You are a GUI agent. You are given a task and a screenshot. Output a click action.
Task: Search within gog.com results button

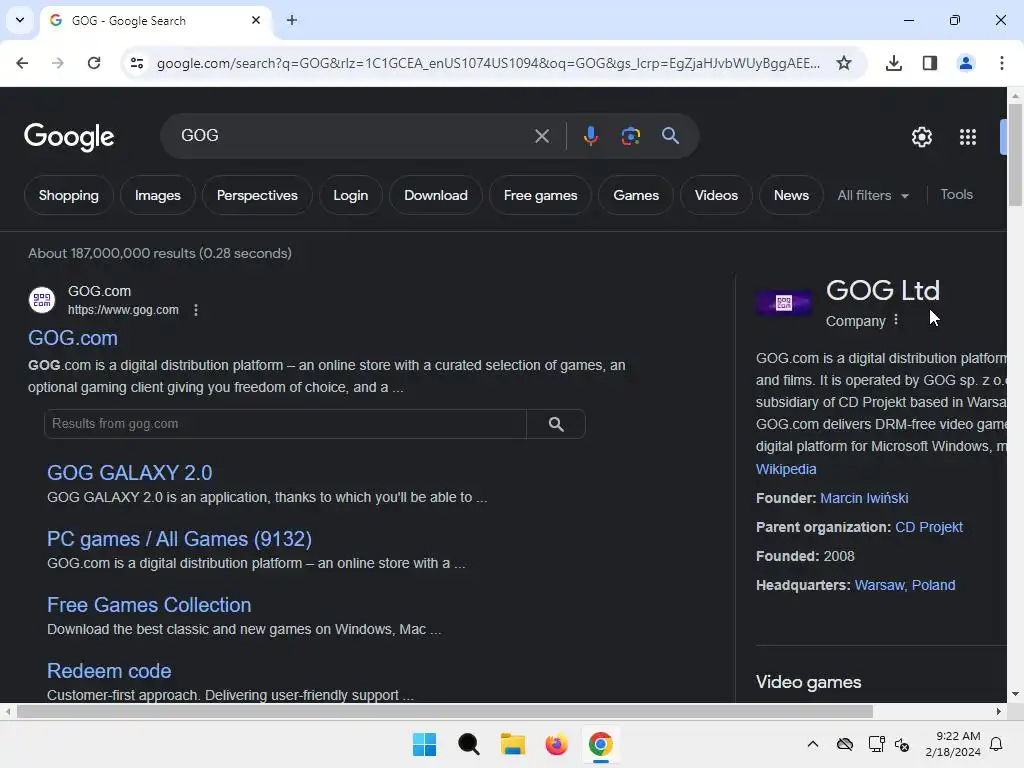click(556, 424)
